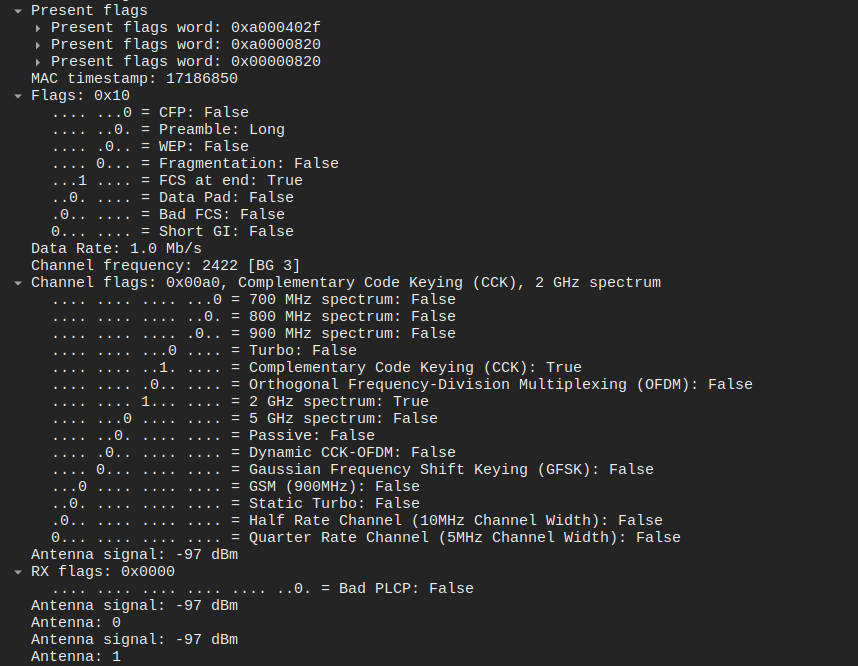Select the FCS at end: True line
The height and width of the screenshot is (666, 858).
pyautogui.click(x=177, y=181)
